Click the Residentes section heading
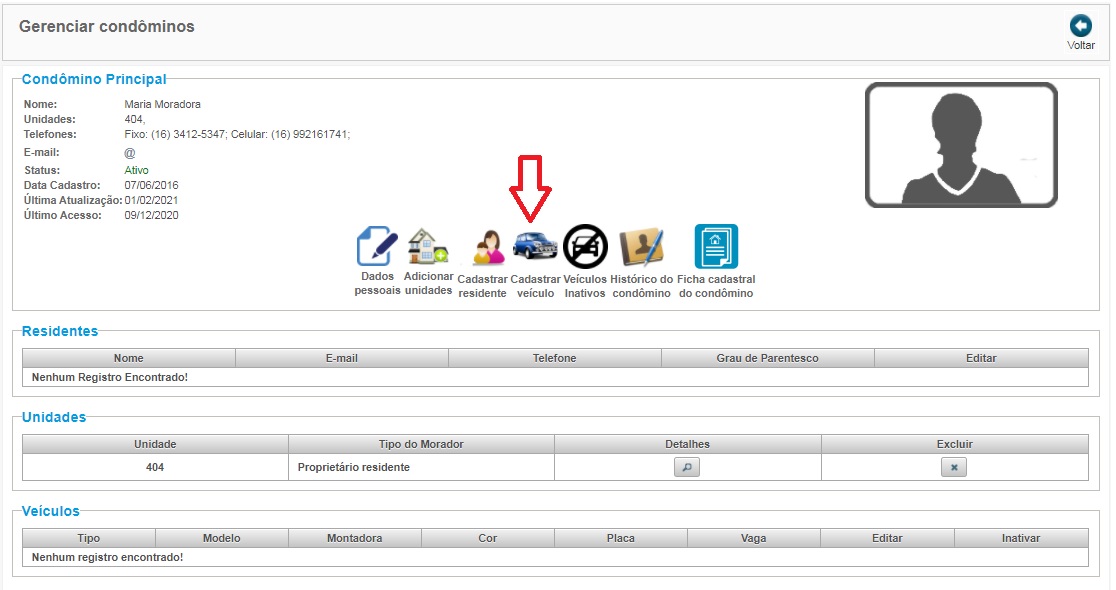This screenshot has height=590, width=1116. point(60,331)
